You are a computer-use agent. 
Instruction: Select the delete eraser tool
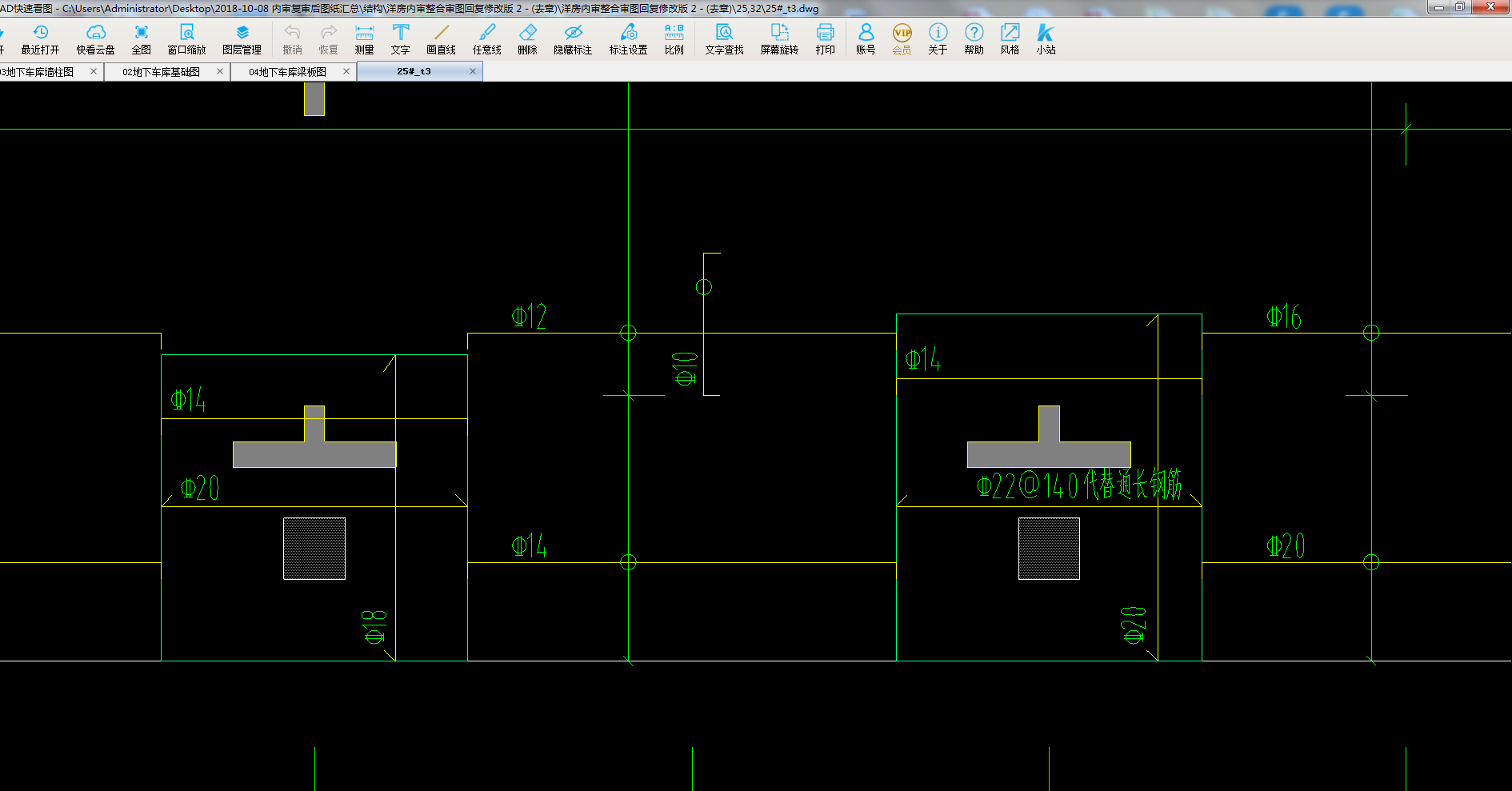pos(528,39)
